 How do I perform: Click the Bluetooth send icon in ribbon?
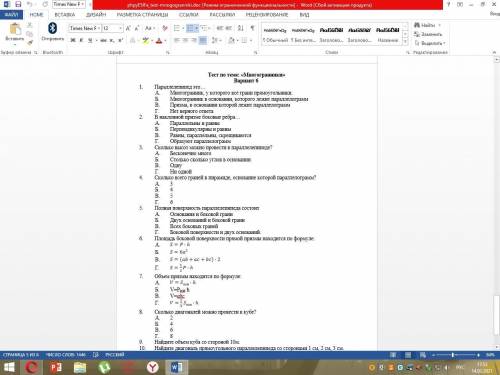pos(52,29)
